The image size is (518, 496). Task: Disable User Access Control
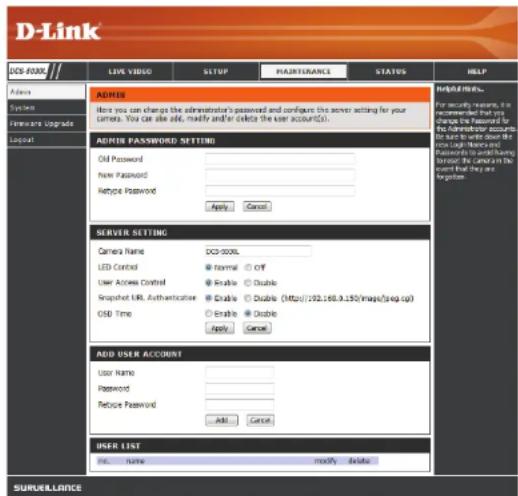[248, 283]
